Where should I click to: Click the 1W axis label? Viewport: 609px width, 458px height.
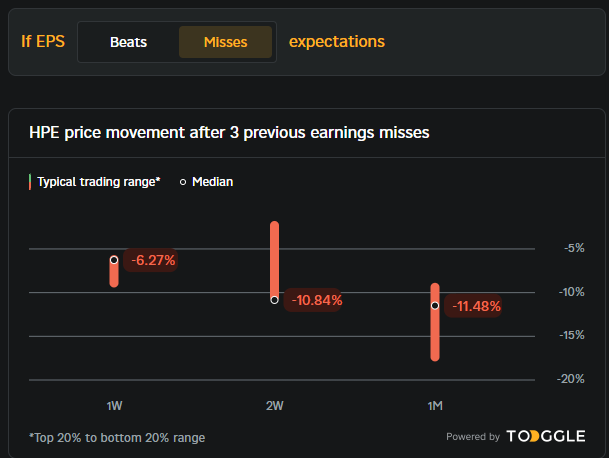tap(114, 406)
